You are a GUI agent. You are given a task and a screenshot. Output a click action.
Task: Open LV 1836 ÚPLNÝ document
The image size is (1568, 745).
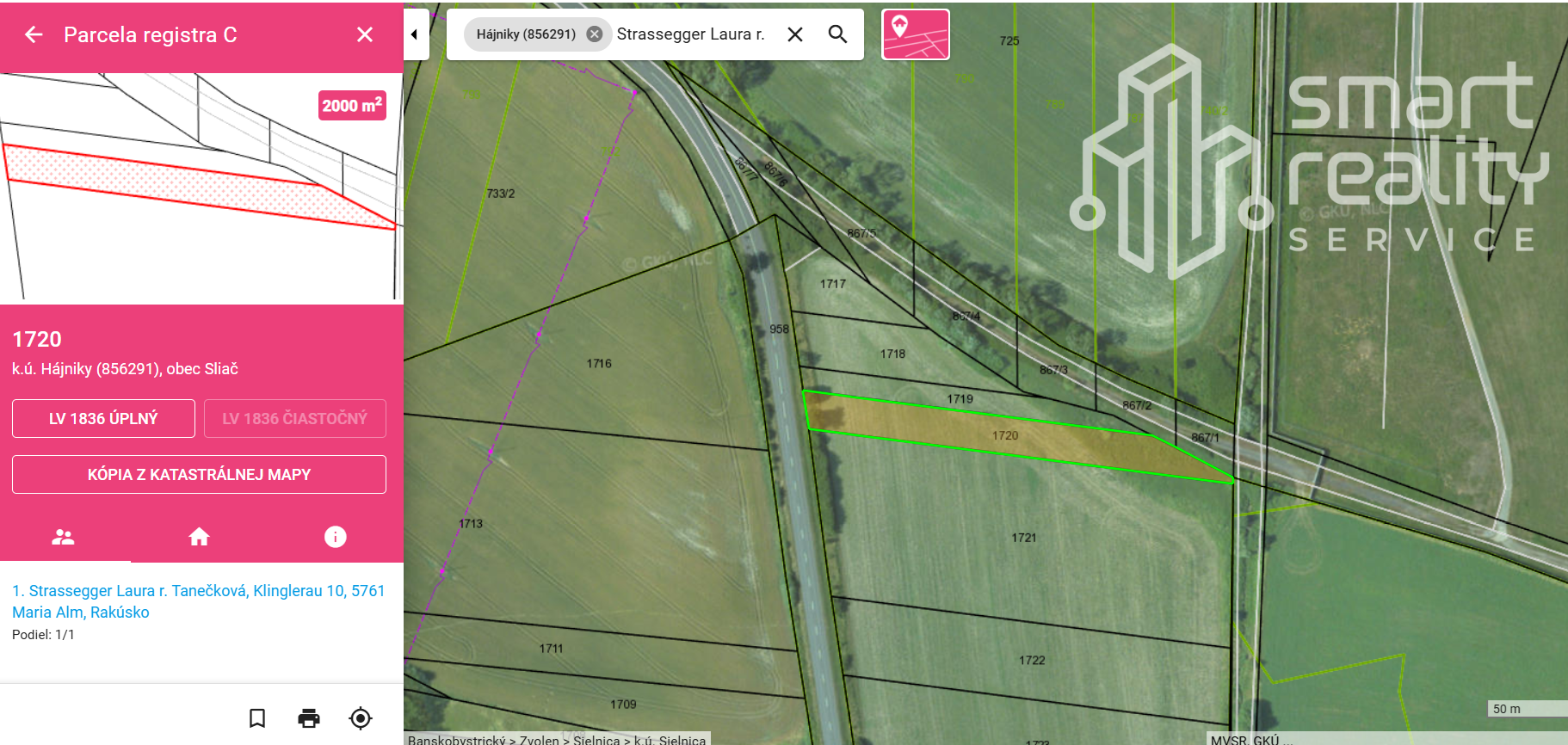(x=103, y=419)
